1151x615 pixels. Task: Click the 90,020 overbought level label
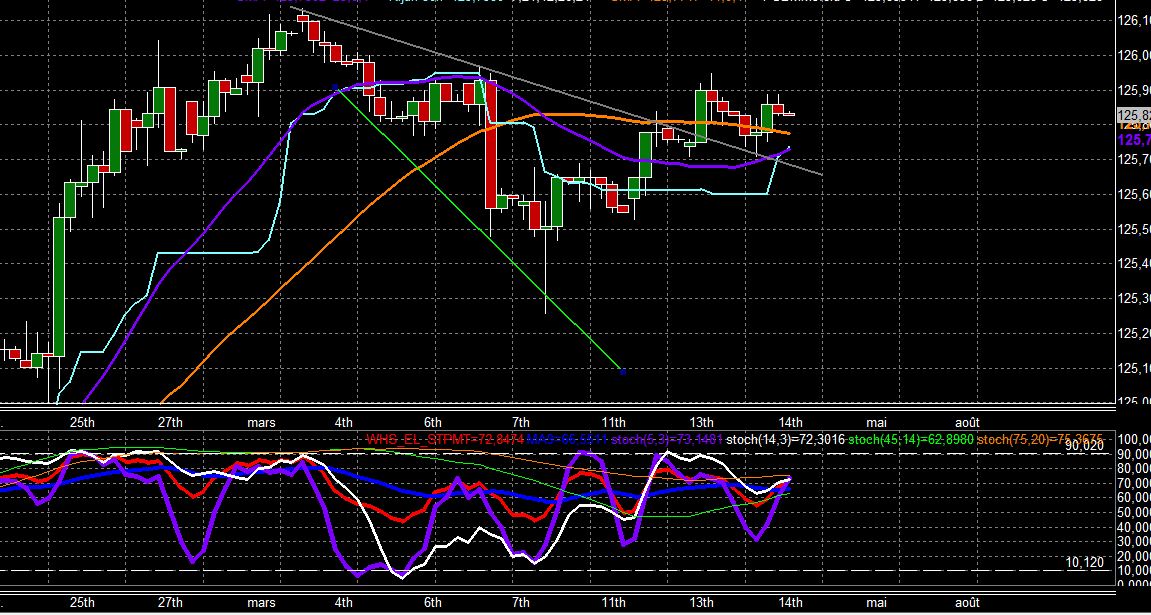click(1086, 445)
